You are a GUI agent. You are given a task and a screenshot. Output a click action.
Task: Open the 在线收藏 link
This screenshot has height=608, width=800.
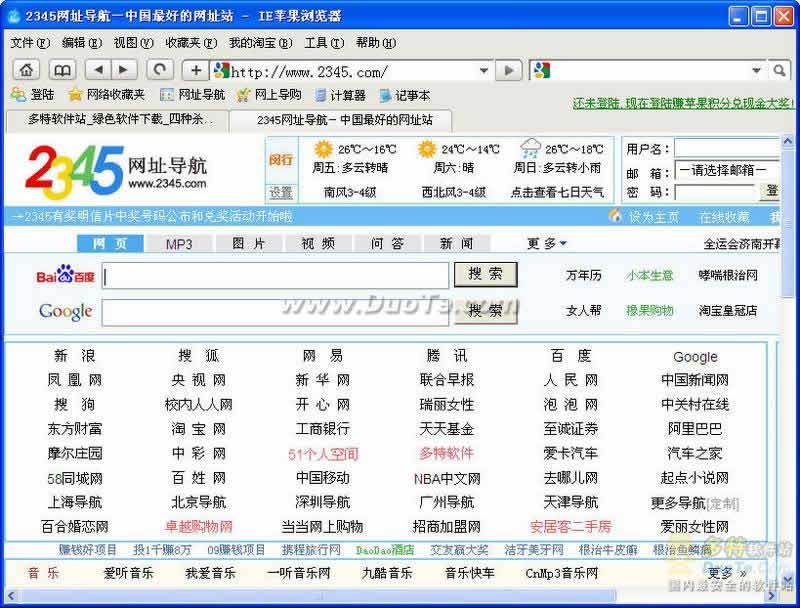click(724, 217)
